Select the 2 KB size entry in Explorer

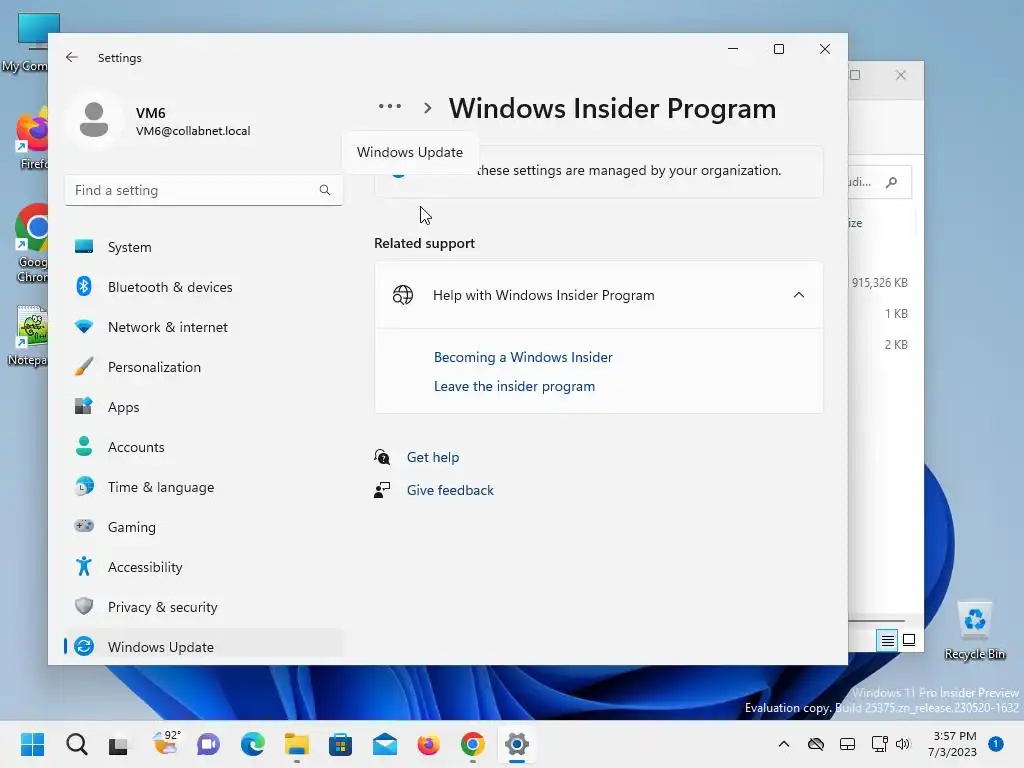click(896, 344)
